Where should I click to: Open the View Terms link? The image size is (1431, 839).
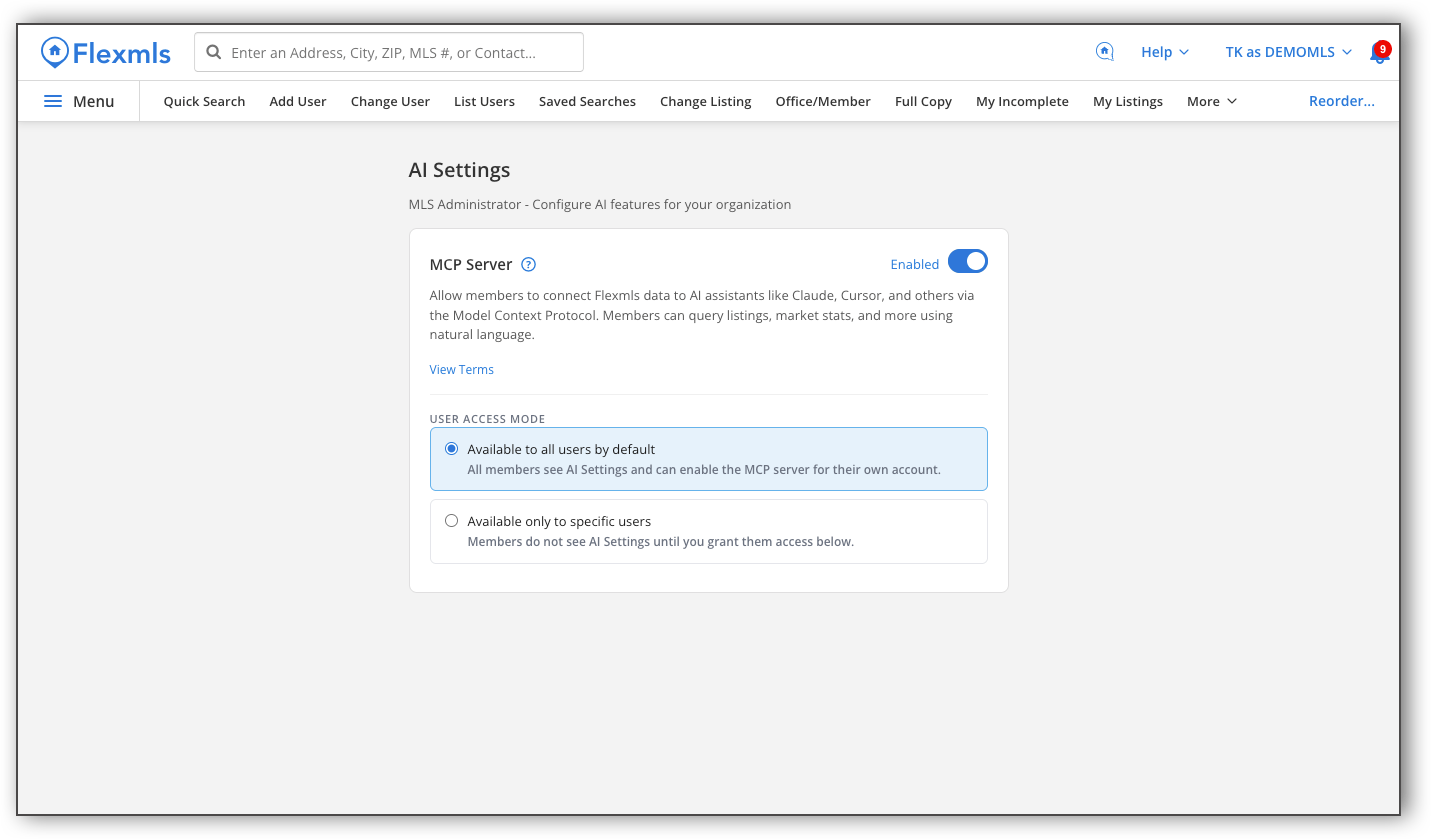pos(462,369)
